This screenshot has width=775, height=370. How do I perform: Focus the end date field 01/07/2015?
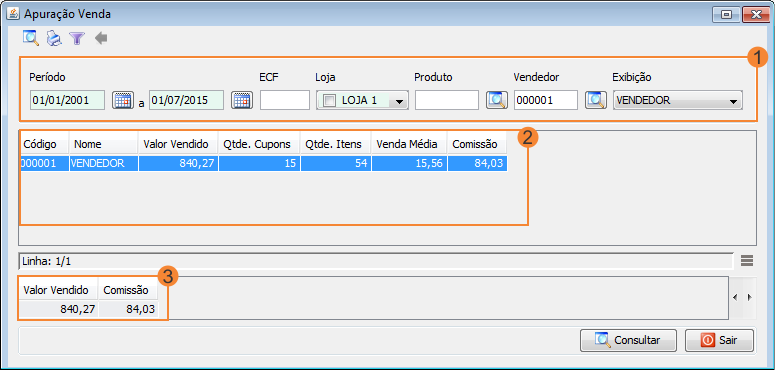tap(186, 100)
